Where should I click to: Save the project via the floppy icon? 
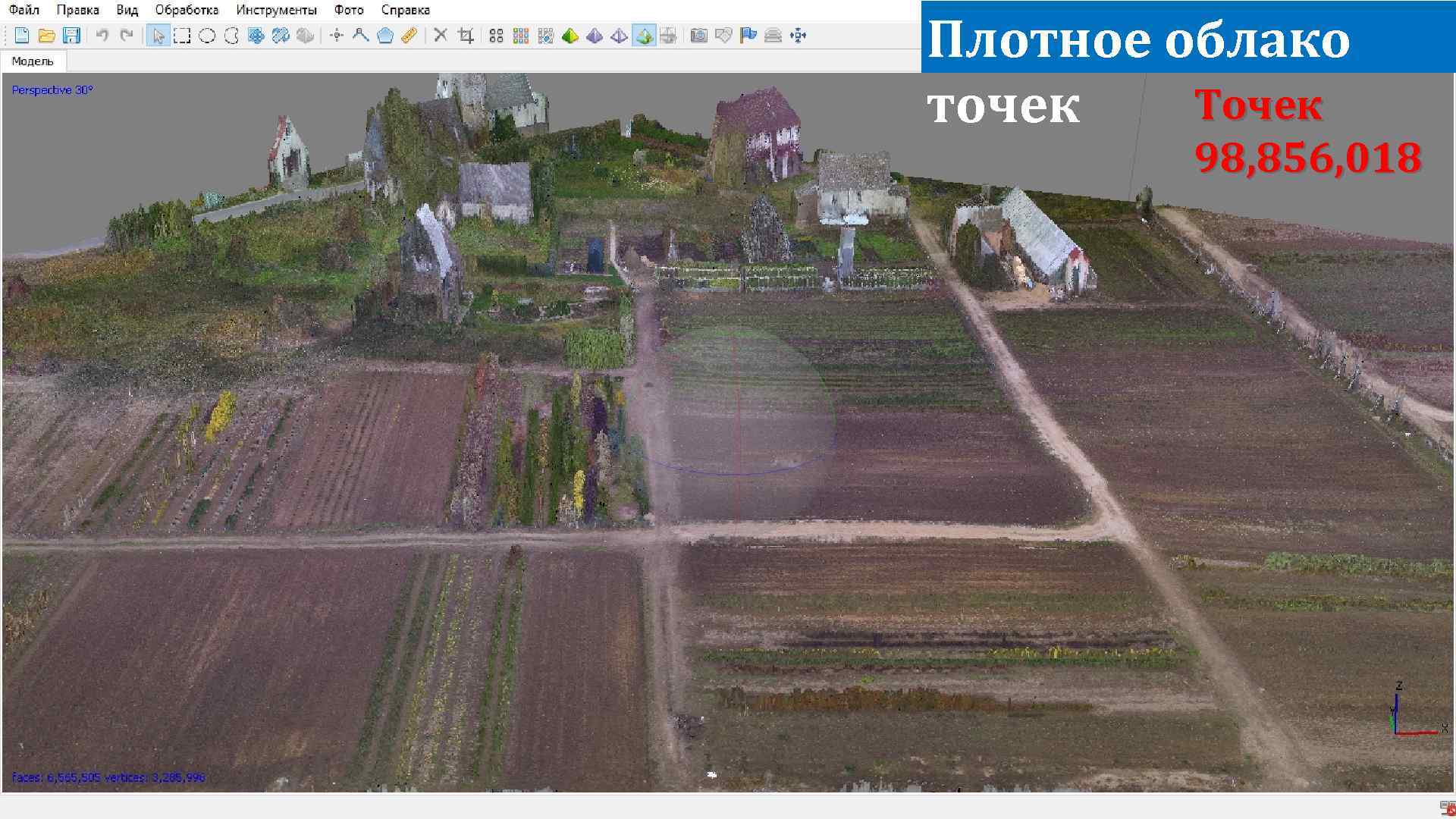71,36
